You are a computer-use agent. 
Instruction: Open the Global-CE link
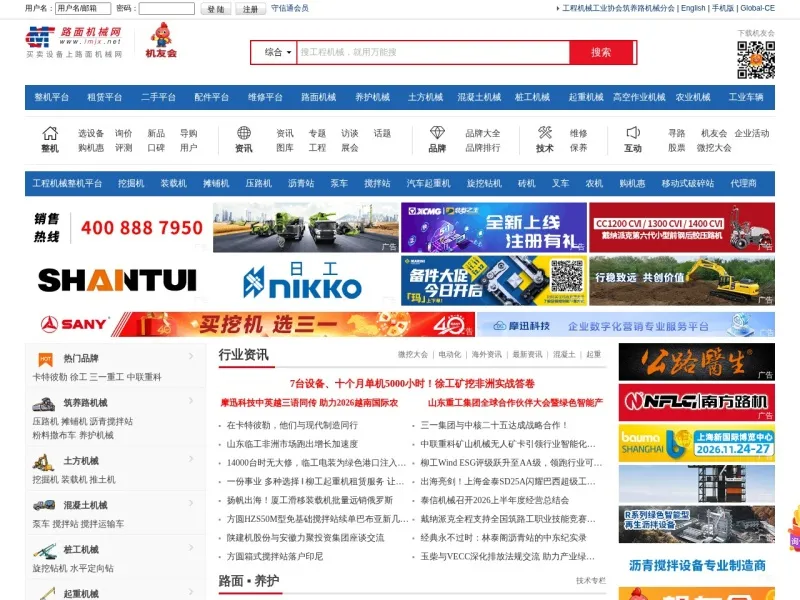(758, 8)
